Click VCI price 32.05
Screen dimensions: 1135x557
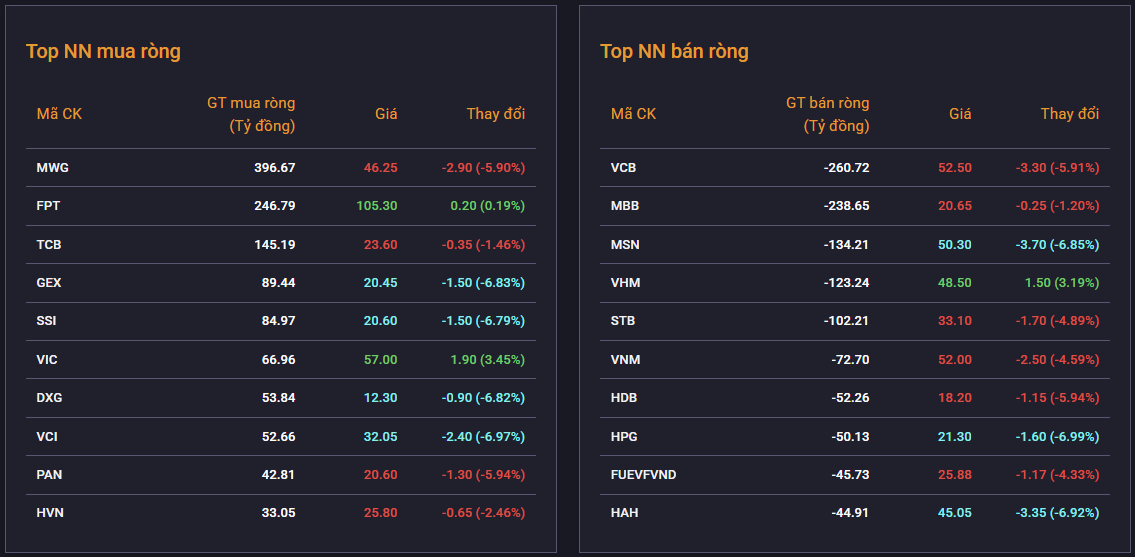(380, 436)
